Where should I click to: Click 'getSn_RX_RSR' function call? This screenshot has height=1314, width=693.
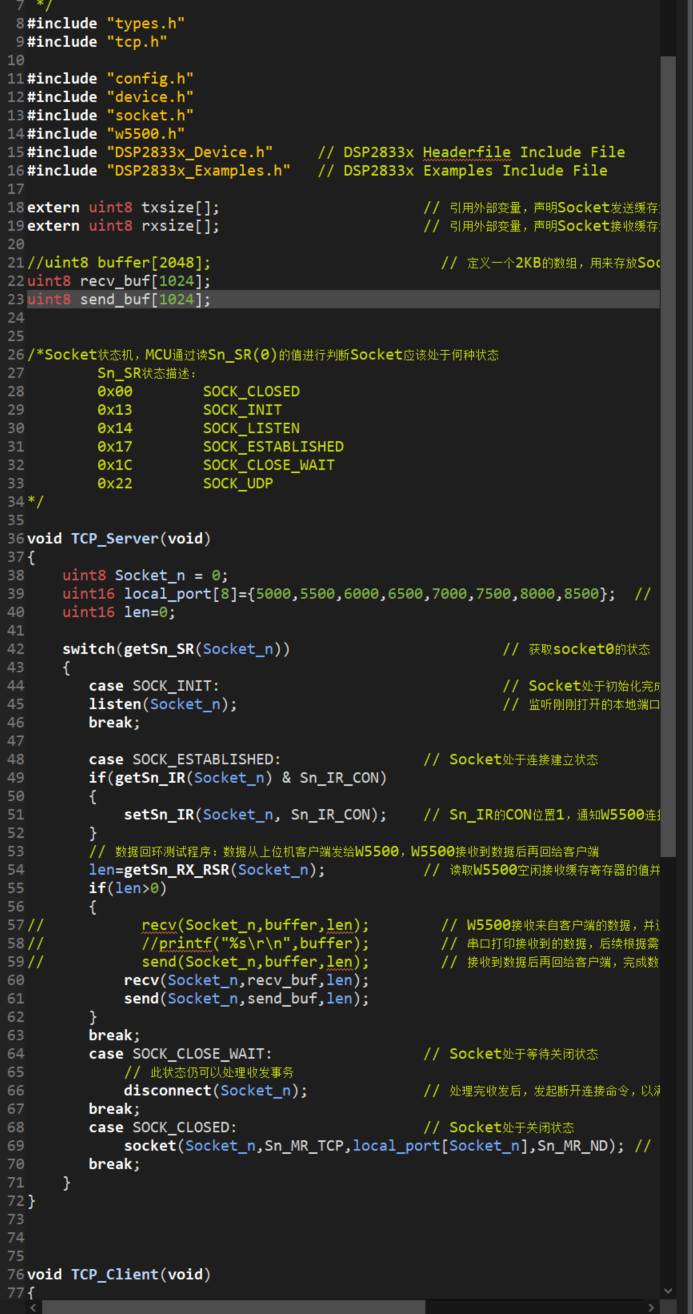pyautogui.click(x=176, y=870)
